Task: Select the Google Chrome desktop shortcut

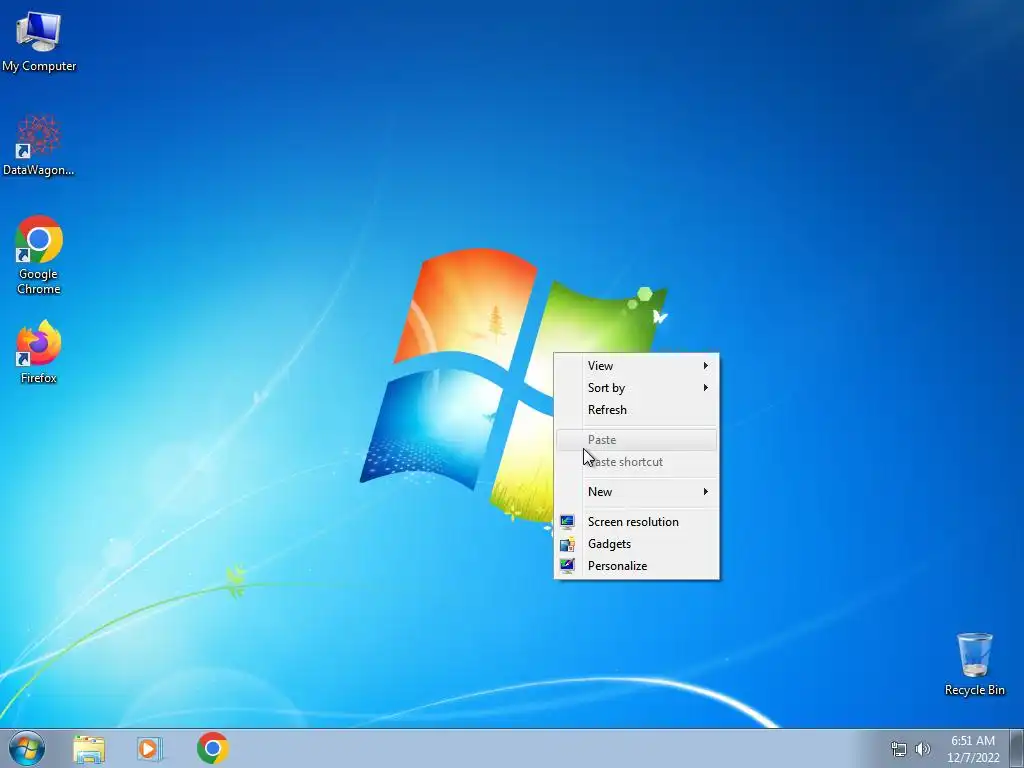Action: (39, 255)
